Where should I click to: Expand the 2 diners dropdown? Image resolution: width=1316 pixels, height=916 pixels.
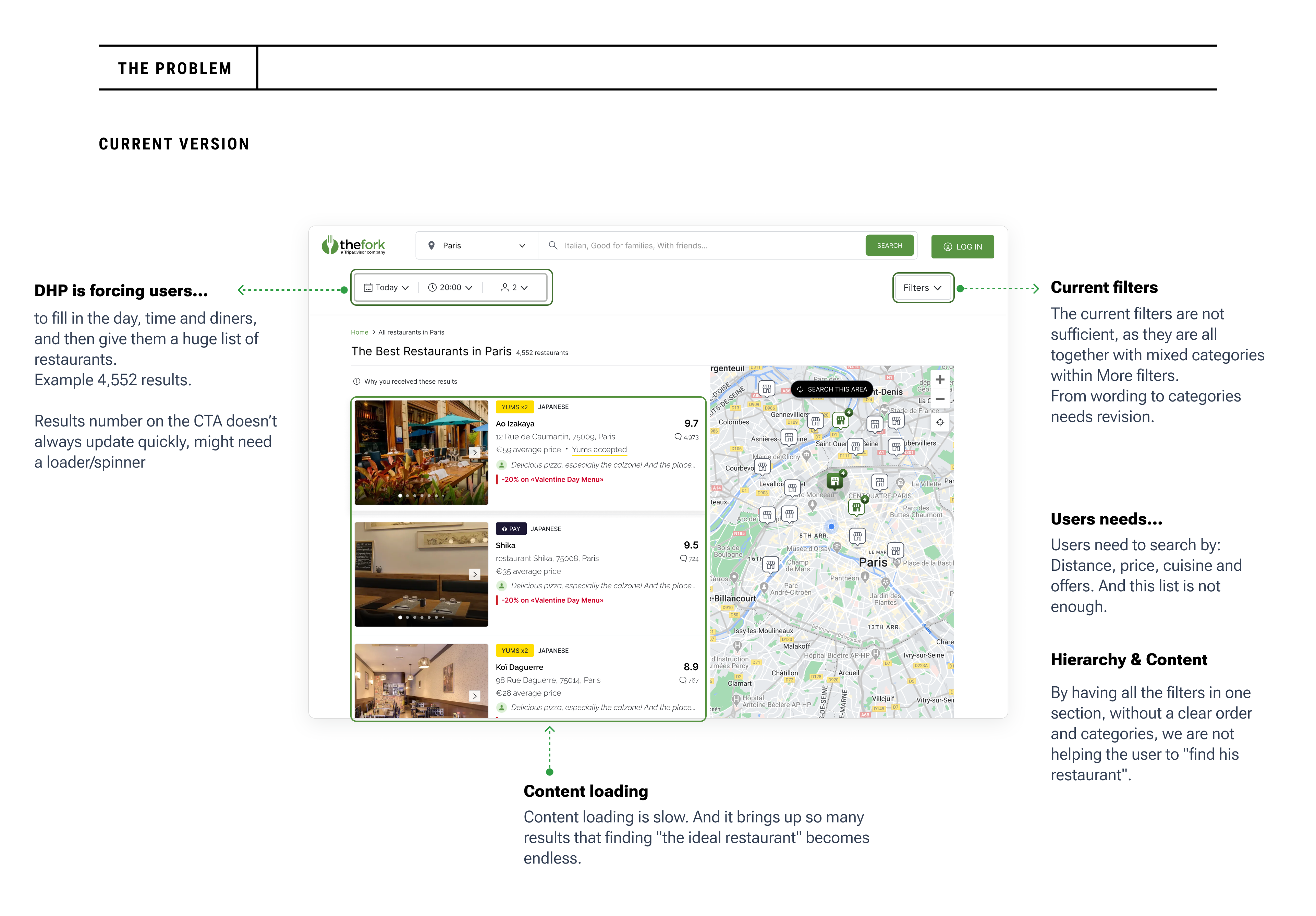click(514, 288)
